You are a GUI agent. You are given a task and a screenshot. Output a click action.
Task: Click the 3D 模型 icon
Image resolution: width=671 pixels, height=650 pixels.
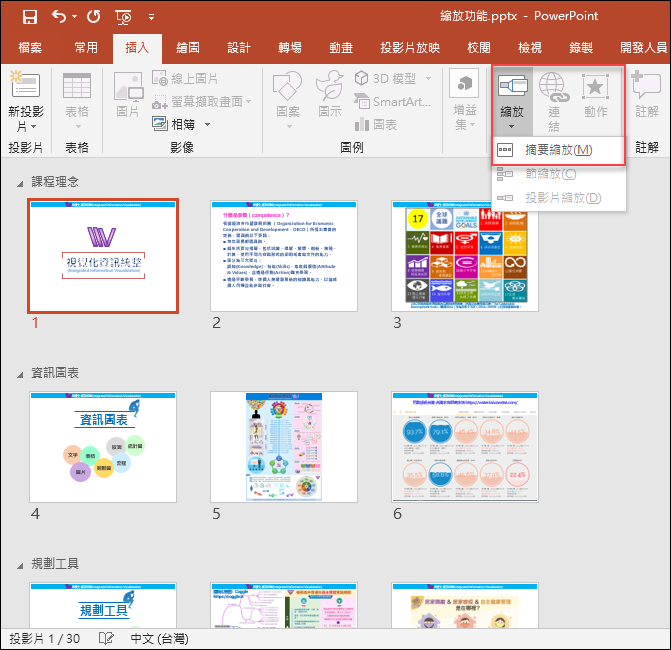coord(362,78)
